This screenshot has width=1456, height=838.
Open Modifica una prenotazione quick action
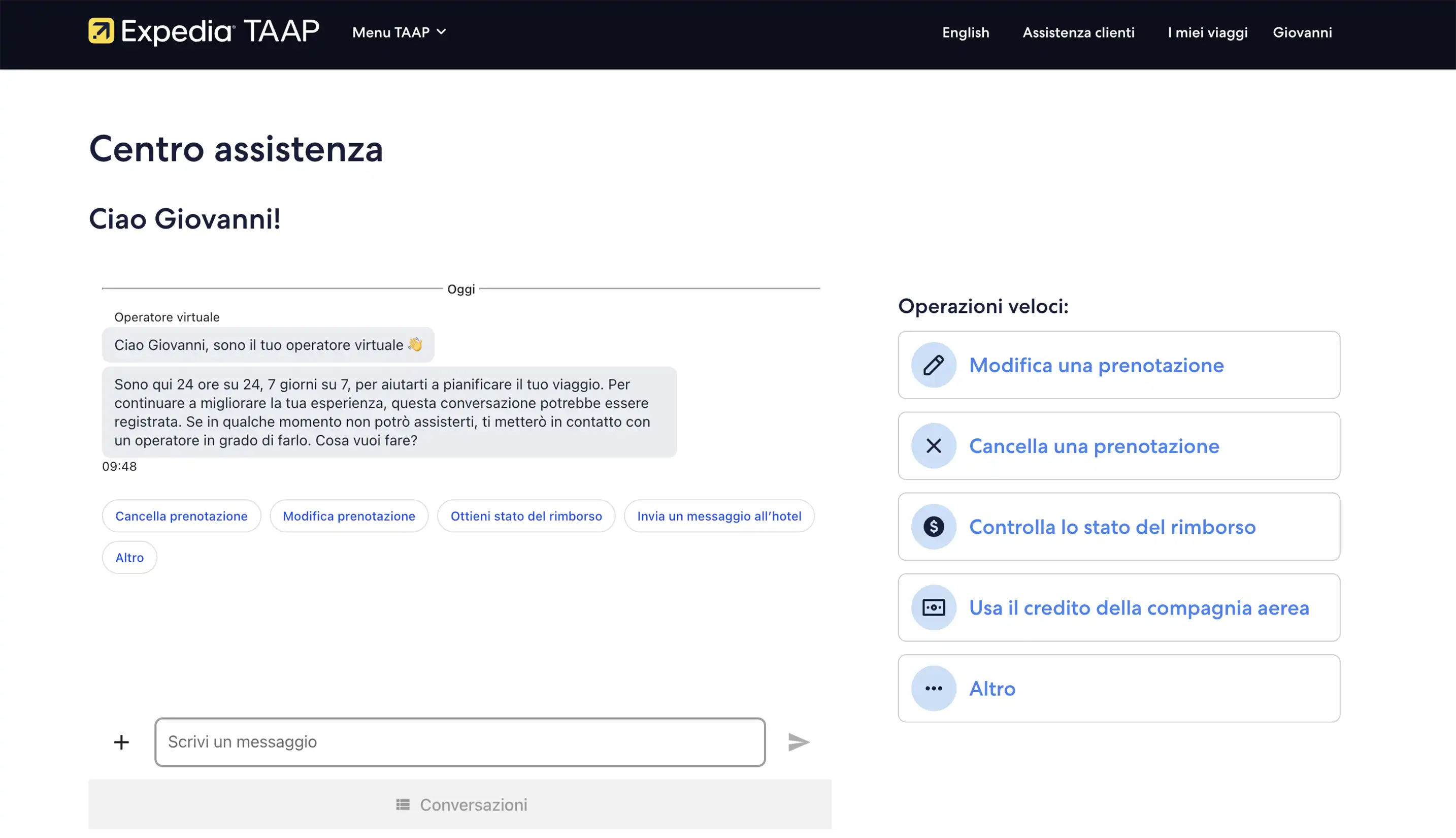tap(1118, 365)
